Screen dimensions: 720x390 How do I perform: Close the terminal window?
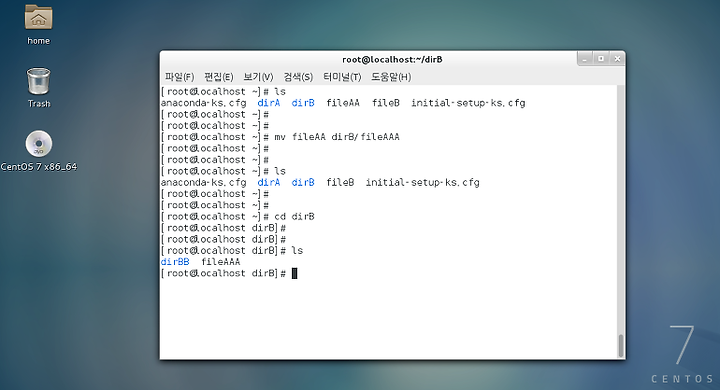pos(618,59)
